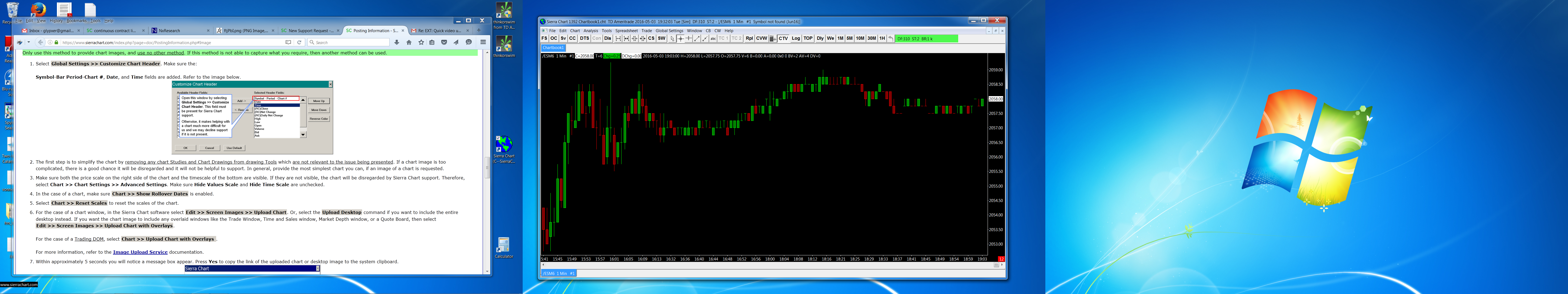Click the Firefox Home icon
This screenshot has width=1568, height=294.
pyautogui.click(x=409, y=42)
